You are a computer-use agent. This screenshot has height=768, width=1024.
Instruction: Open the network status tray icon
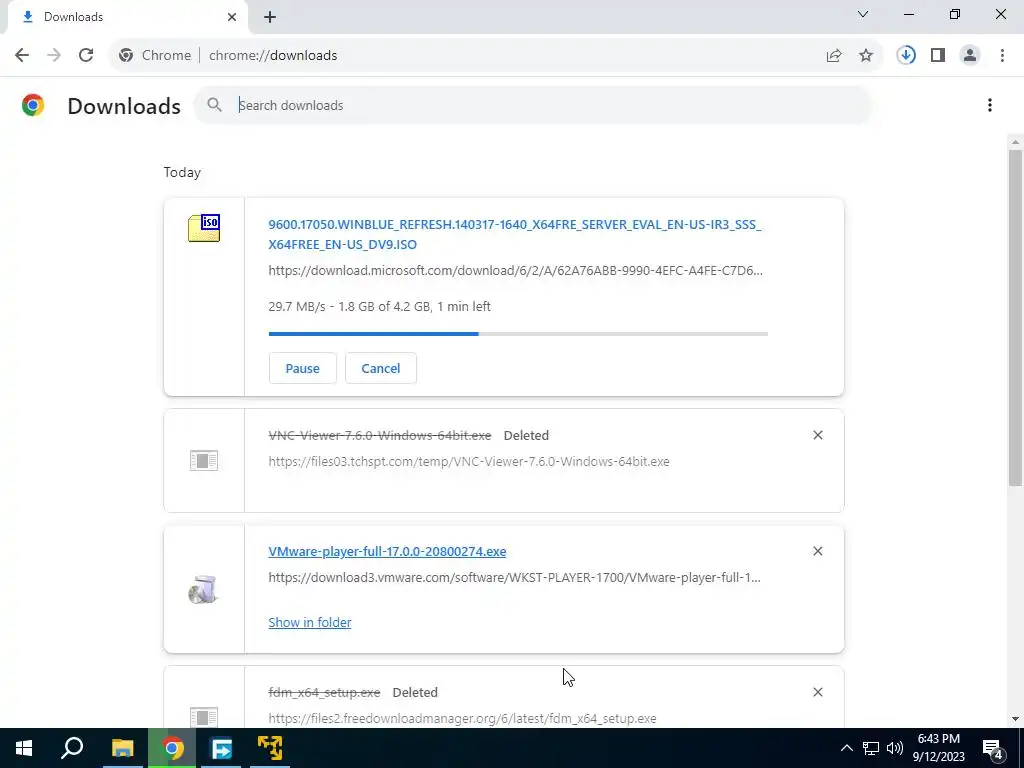[871, 748]
